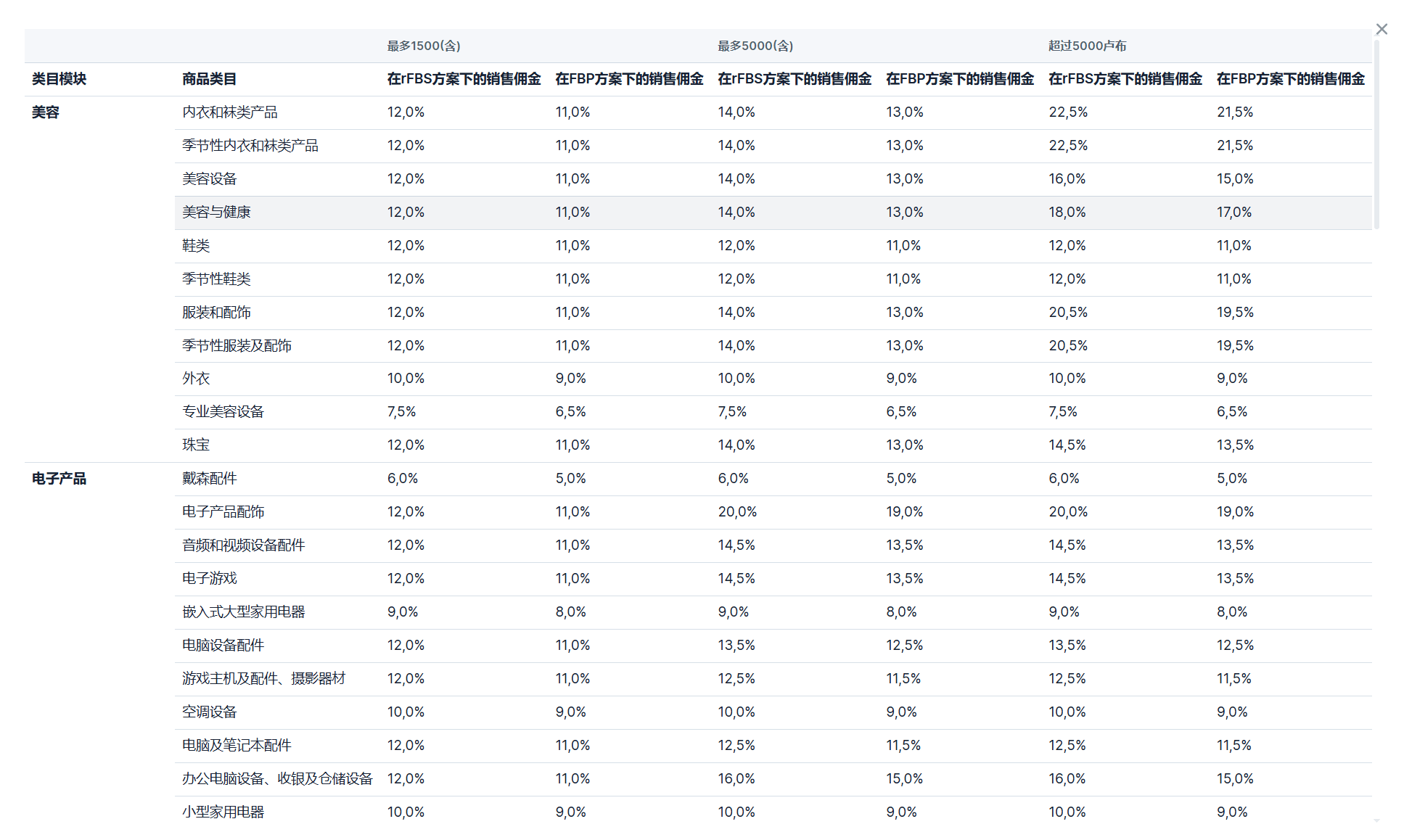
Task: Click the vertical scrollbar thumb
Action: click(1376, 136)
